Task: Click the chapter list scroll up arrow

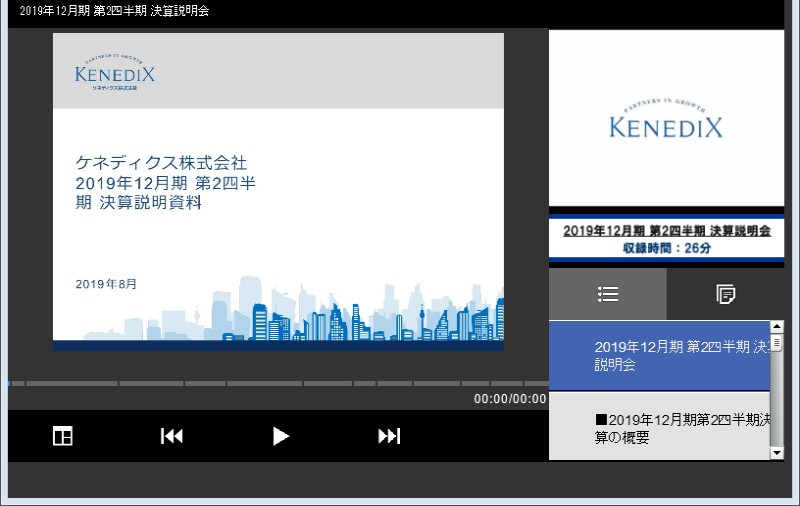Action: (777, 327)
